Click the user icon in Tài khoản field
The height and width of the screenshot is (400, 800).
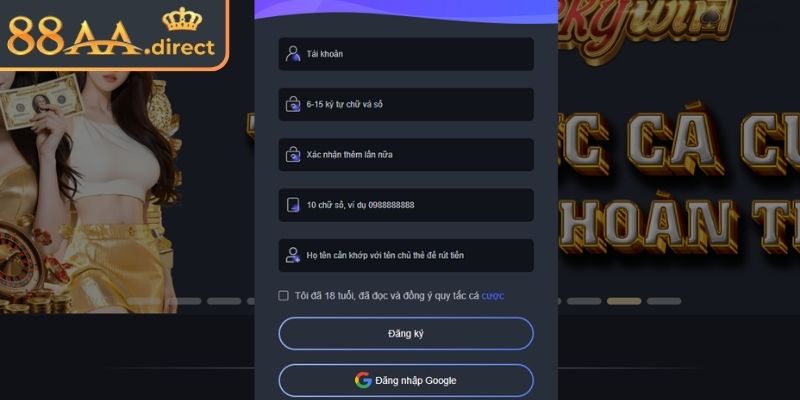point(293,54)
